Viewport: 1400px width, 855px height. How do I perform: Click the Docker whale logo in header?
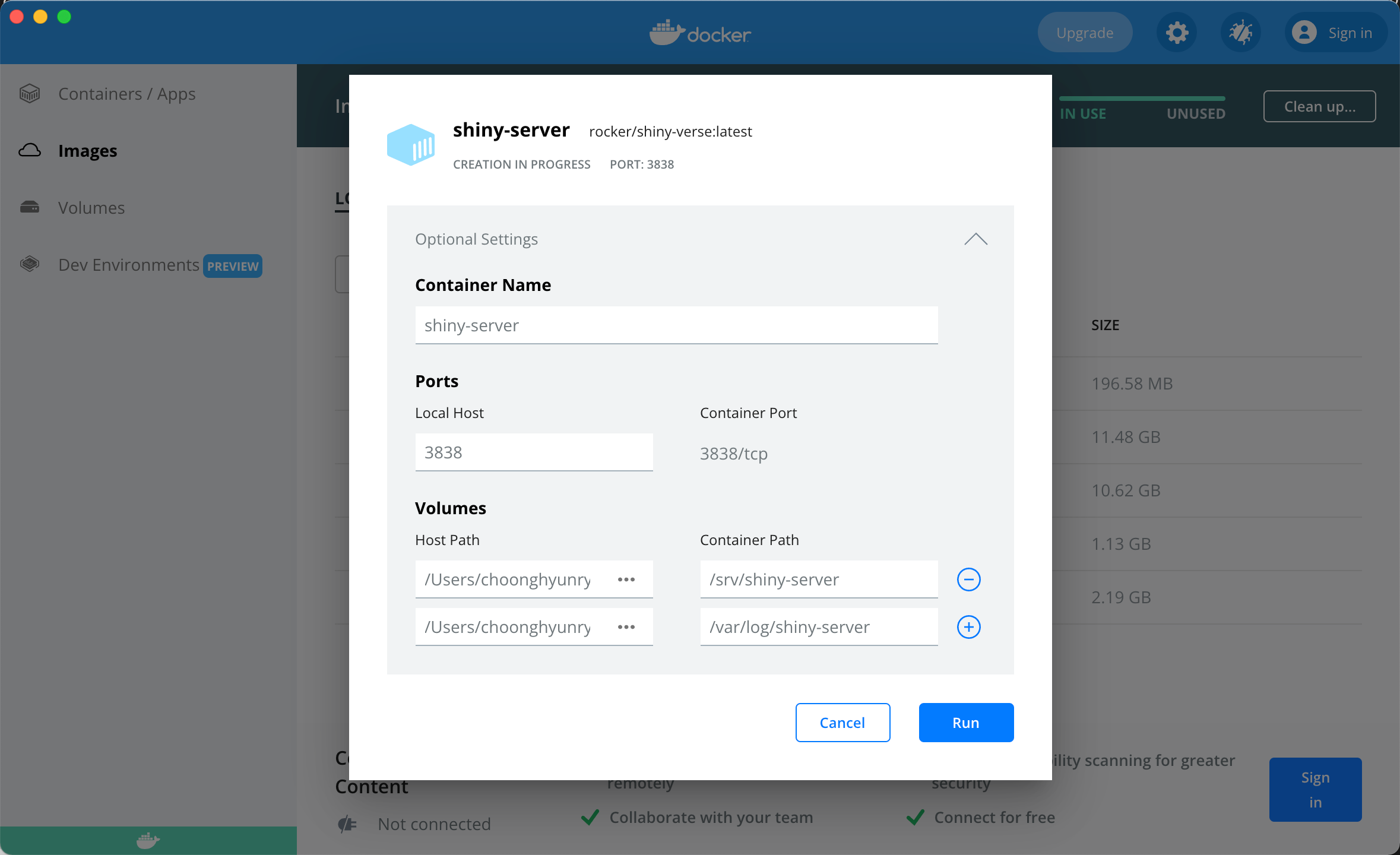pos(700,33)
